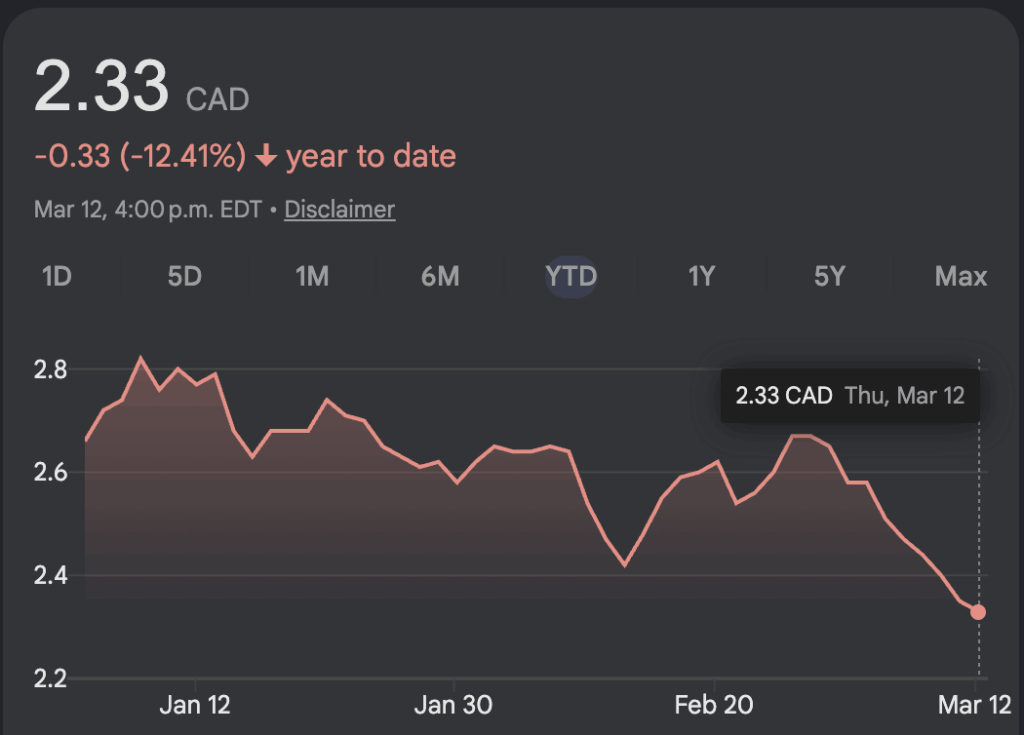This screenshot has height=735, width=1024.
Task: Switch to the 5D chart range
Action: tap(185, 276)
